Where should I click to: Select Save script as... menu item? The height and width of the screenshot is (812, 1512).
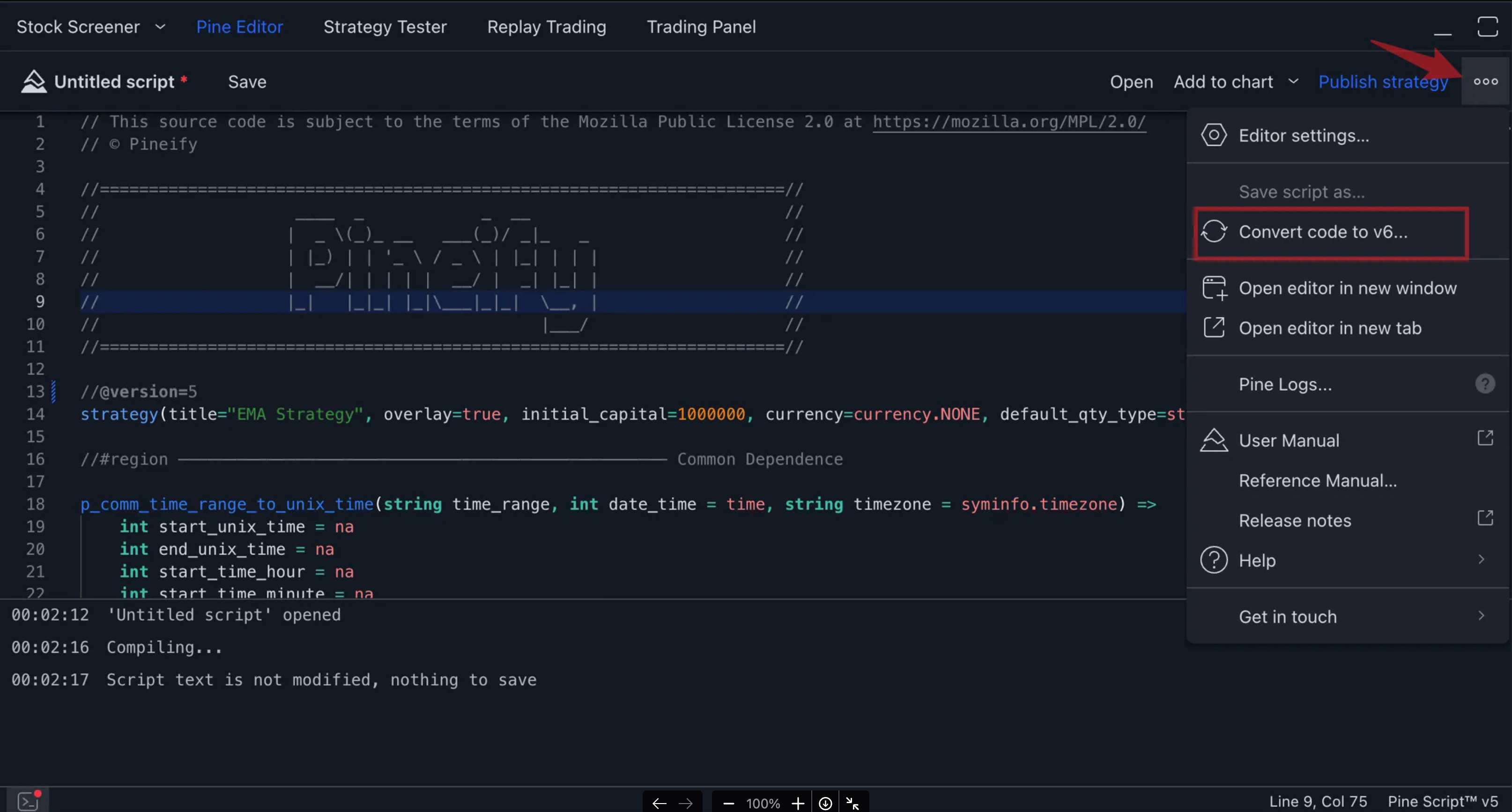(x=1348, y=192)
